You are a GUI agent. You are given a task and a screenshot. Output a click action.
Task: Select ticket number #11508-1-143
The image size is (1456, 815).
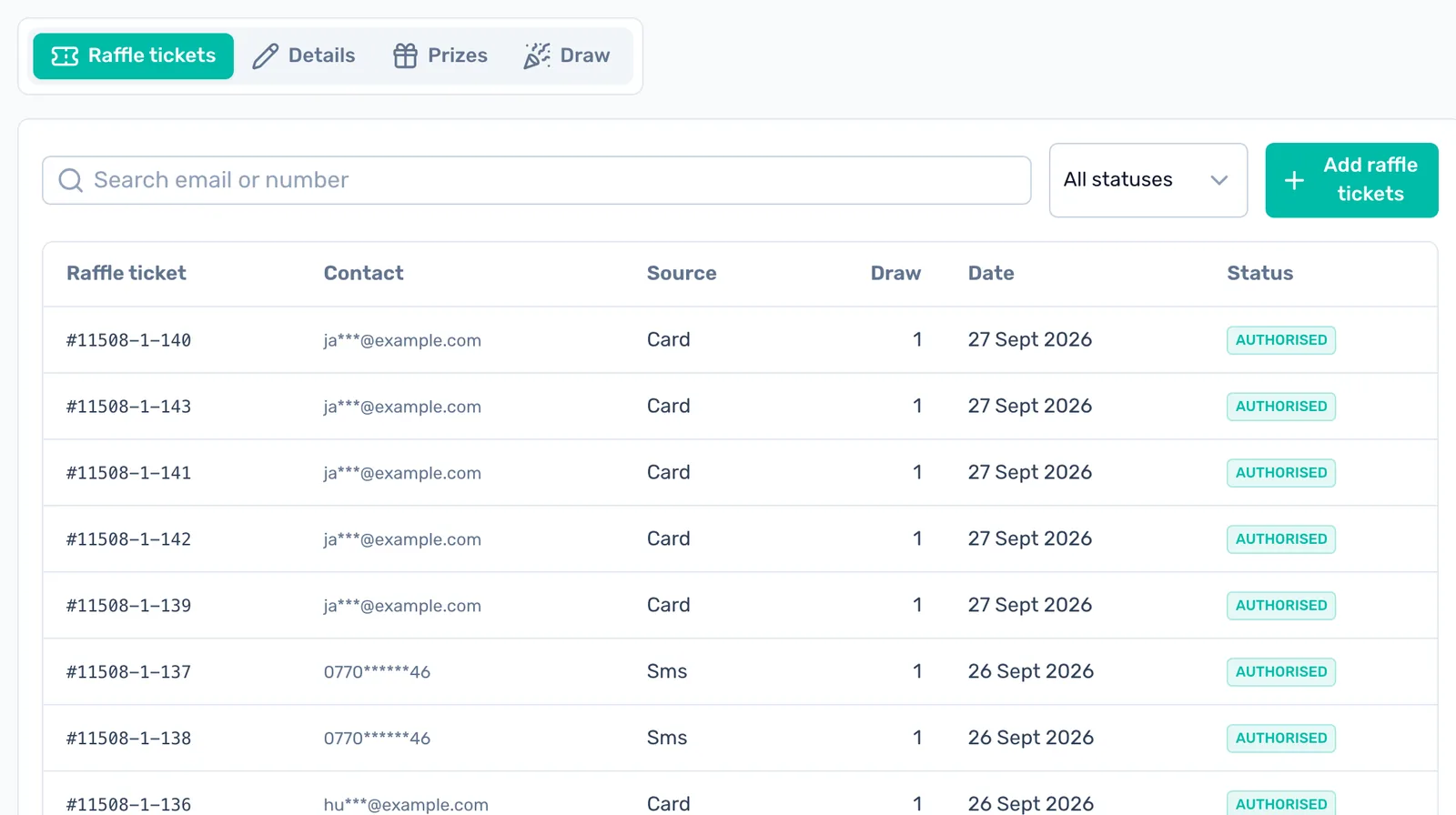tap(128, 407)
